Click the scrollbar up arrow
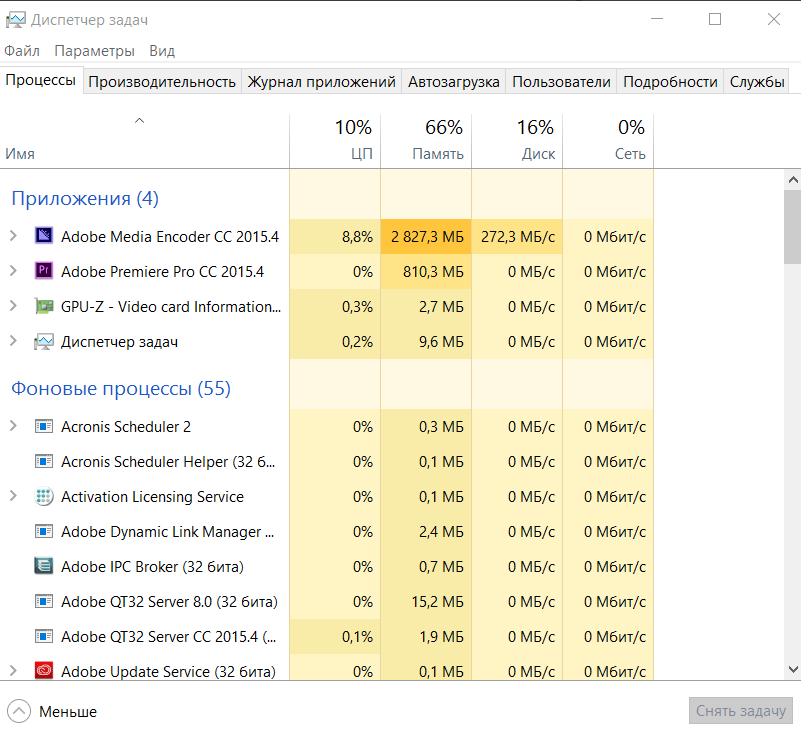The width and height of the screenshot is (801, 734). 793,180
